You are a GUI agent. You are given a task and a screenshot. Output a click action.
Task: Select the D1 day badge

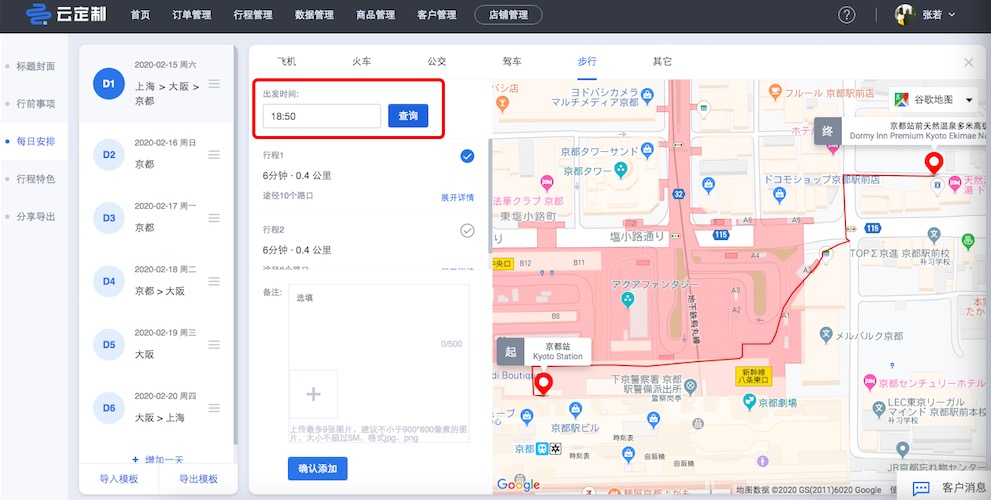tap(109, 83)
